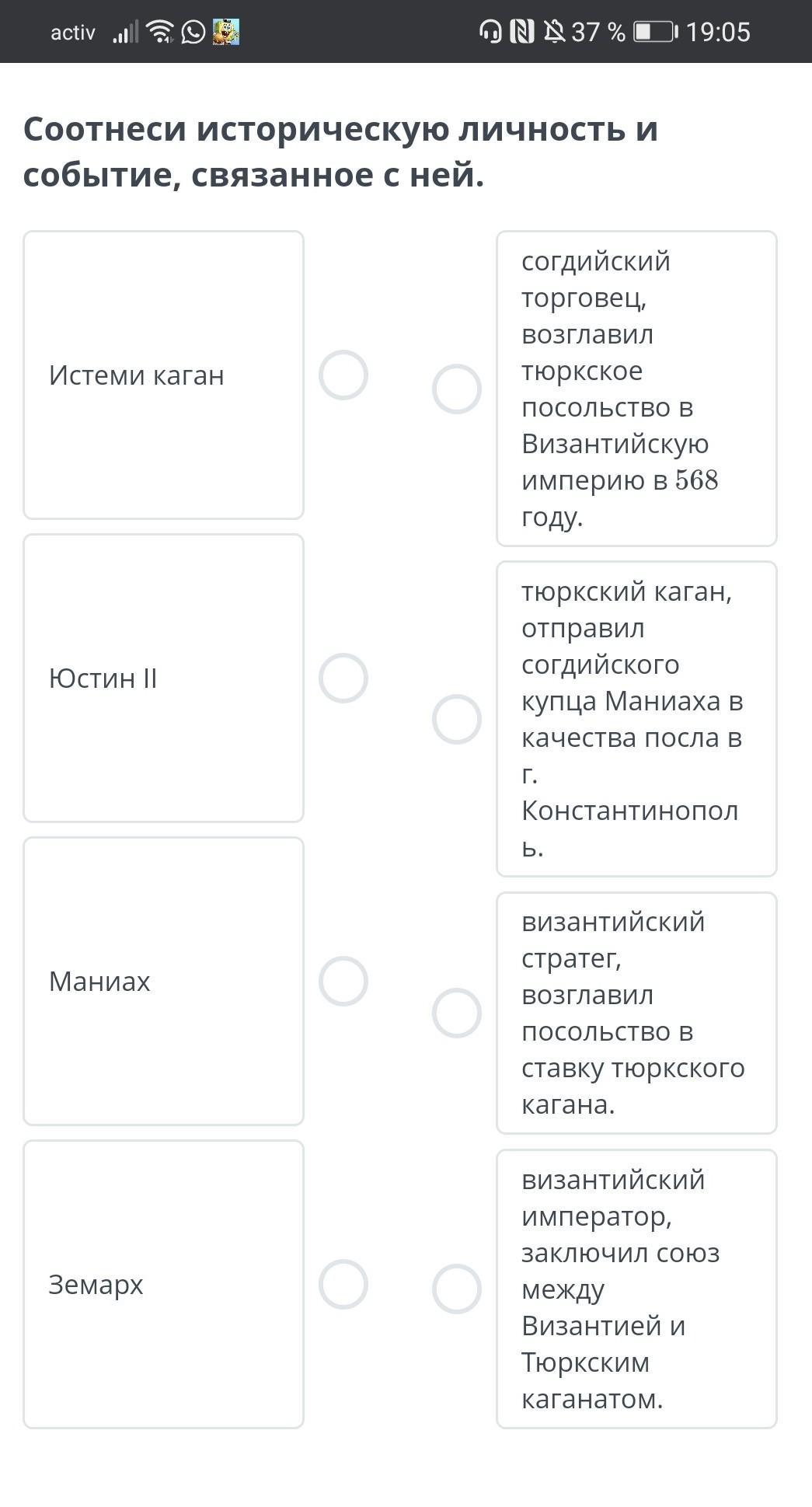Viewport: 812px width, 1507px height.
Task: Tap the 19:05 clock in status bar
Action: click(718, 32)
